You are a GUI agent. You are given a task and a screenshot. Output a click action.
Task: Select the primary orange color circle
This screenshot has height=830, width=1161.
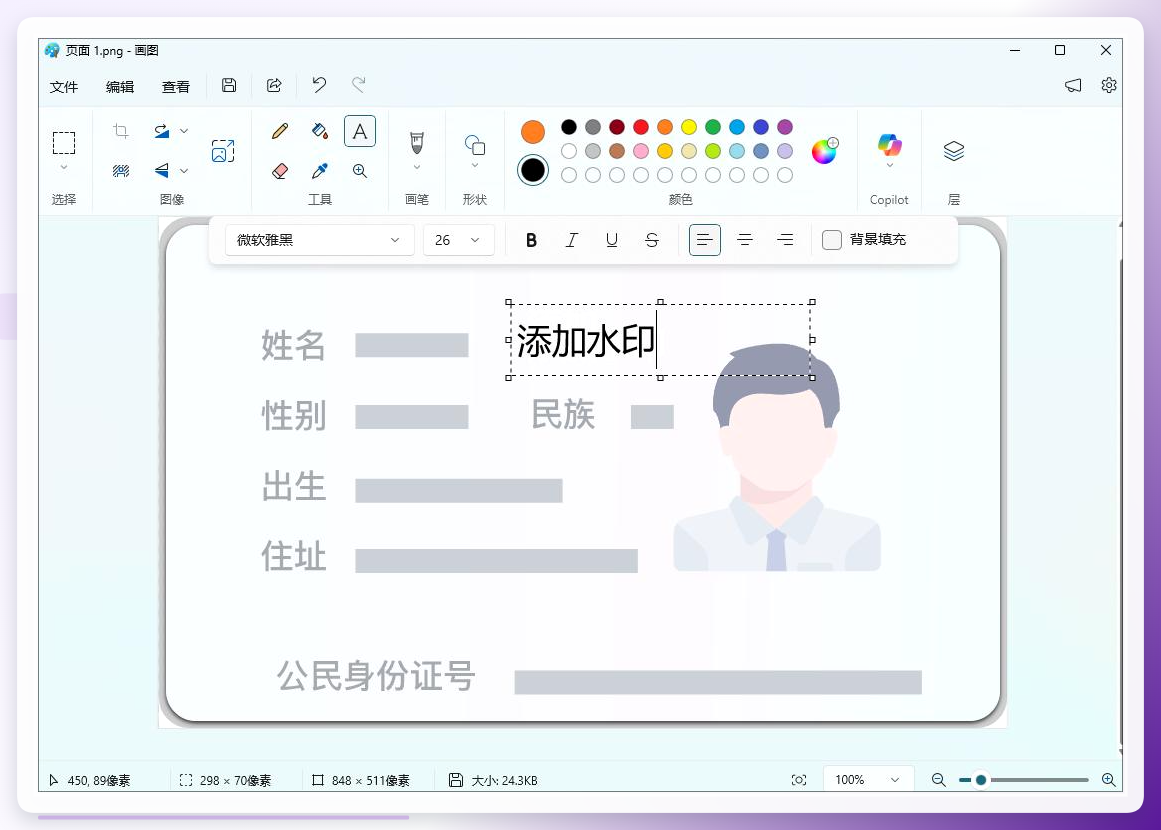coord(532,132)
